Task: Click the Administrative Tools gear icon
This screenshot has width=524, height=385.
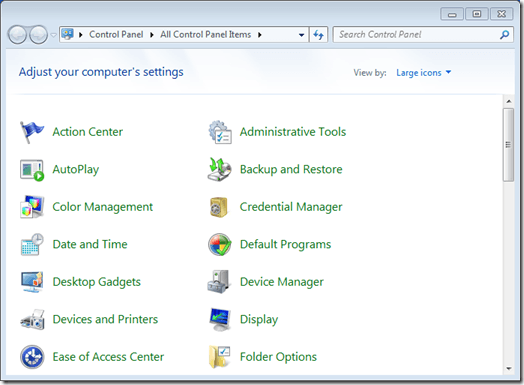Action: pyautogui.click(x=220, y=132)
